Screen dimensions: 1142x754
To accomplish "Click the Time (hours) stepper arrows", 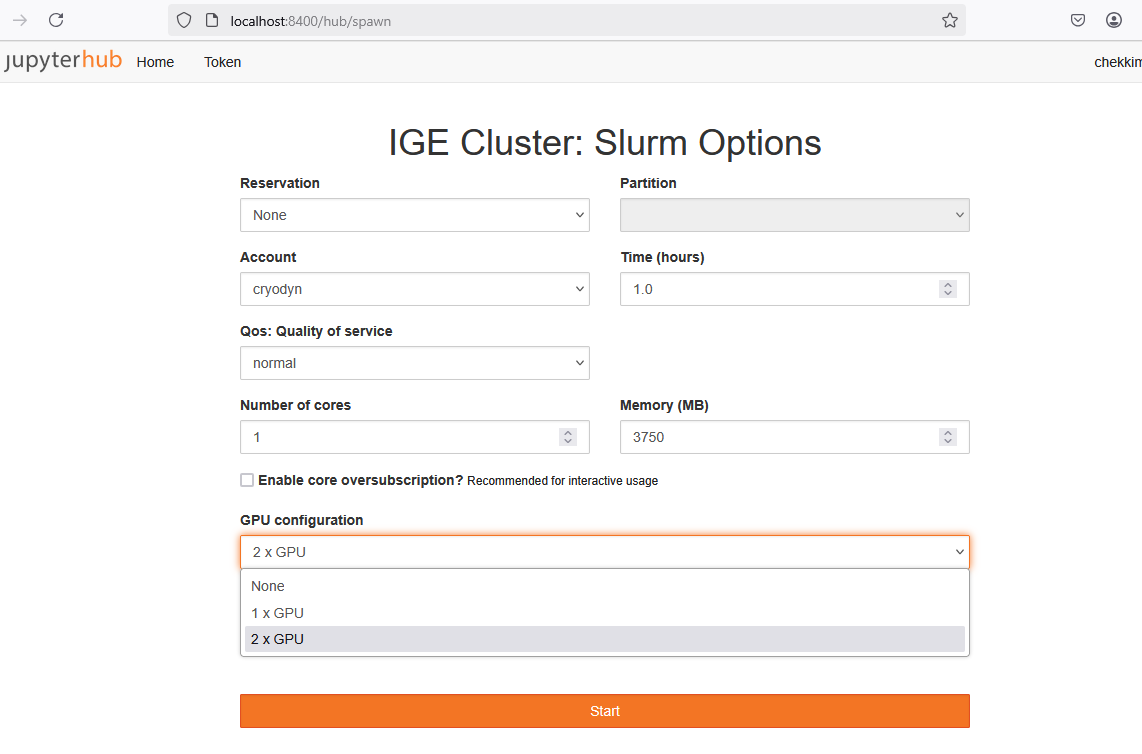I will point(948,289).
